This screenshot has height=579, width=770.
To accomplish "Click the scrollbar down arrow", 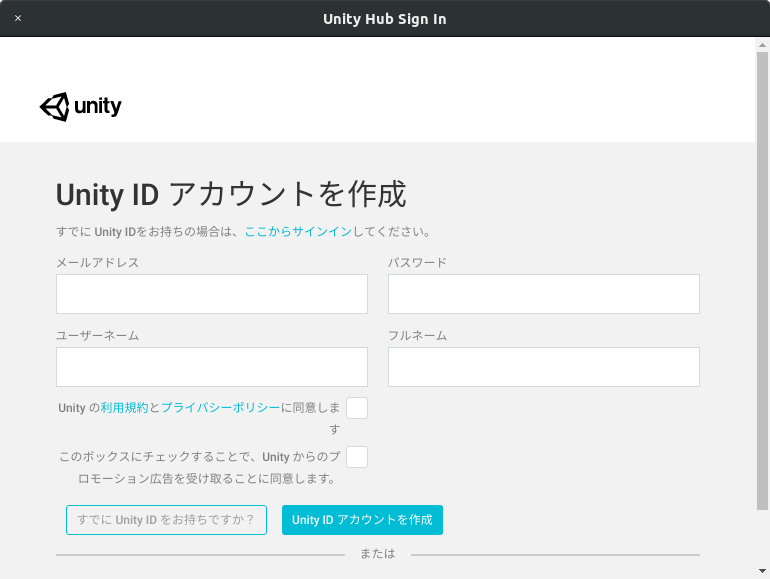I will pyautogui.click(x=762, y=571).
